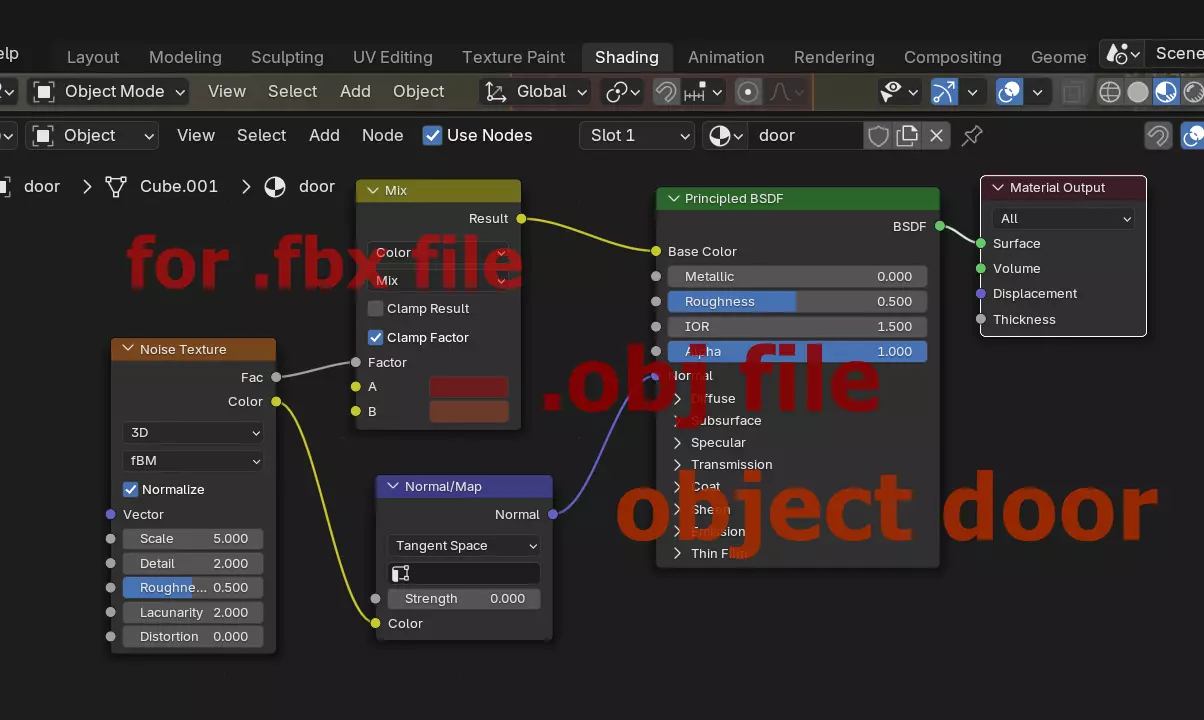
Task: Toggle the pin icon in node editor header
Action: (972, 136)
